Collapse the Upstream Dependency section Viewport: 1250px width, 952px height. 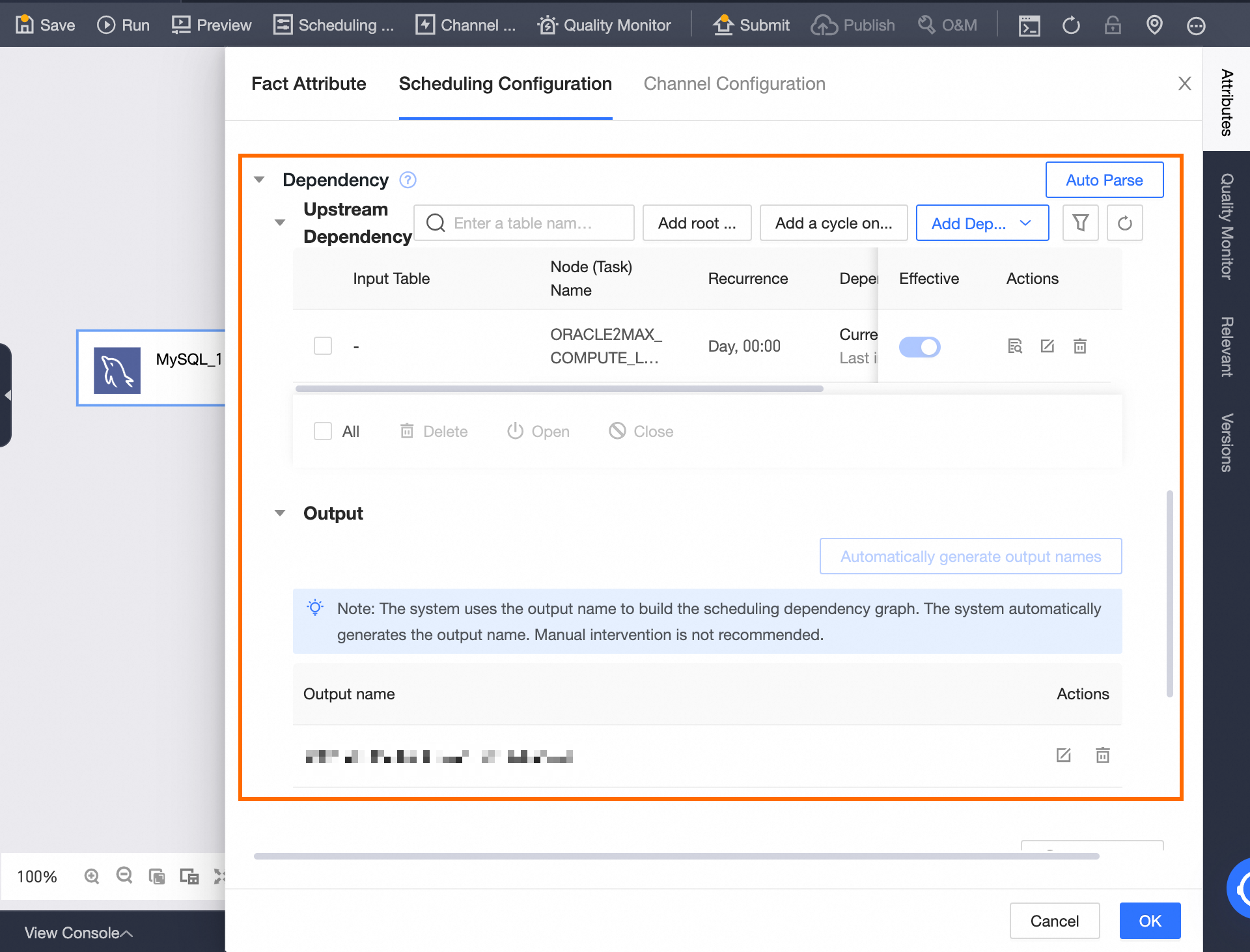(x=280, y=223)
